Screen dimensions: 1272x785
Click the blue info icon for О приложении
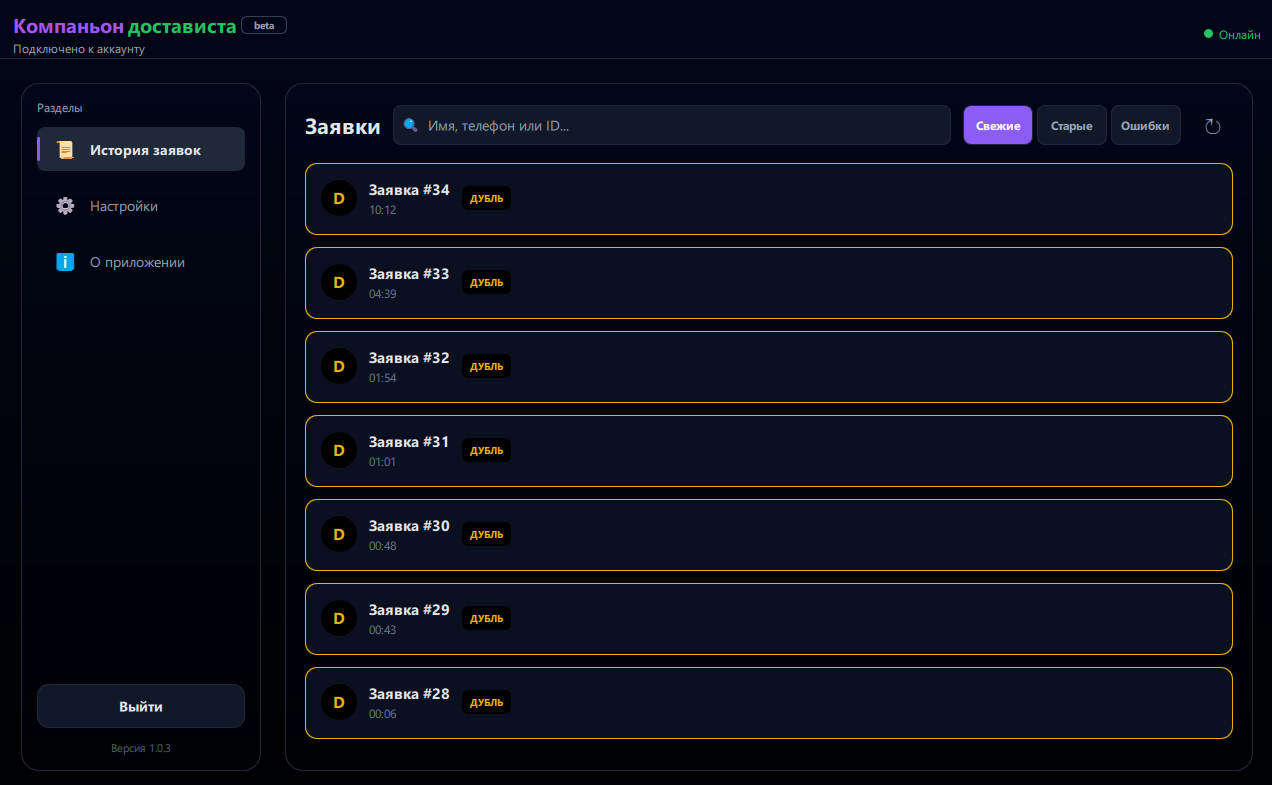click(x=65, y=262)
